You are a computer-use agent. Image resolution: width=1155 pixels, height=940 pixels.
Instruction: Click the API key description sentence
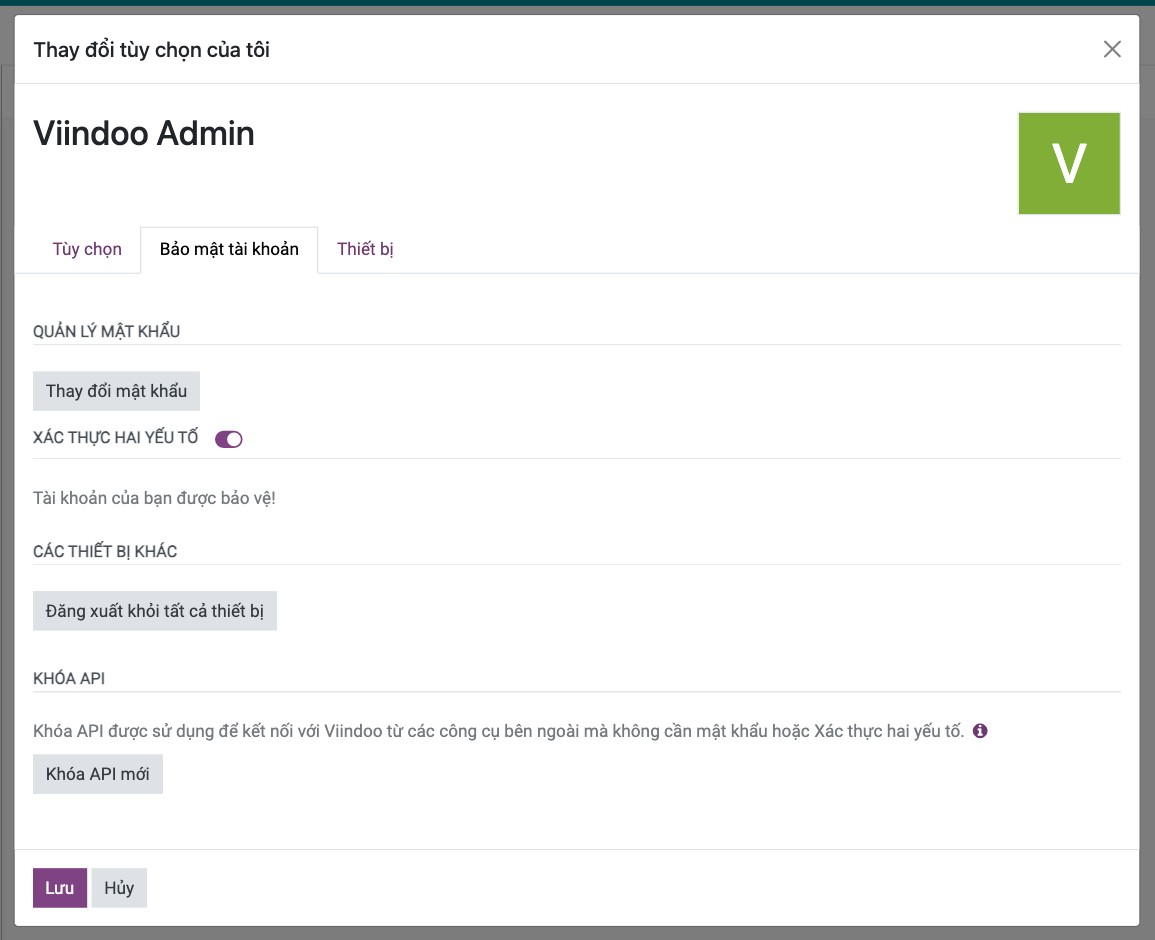click(x=499, y=732)
